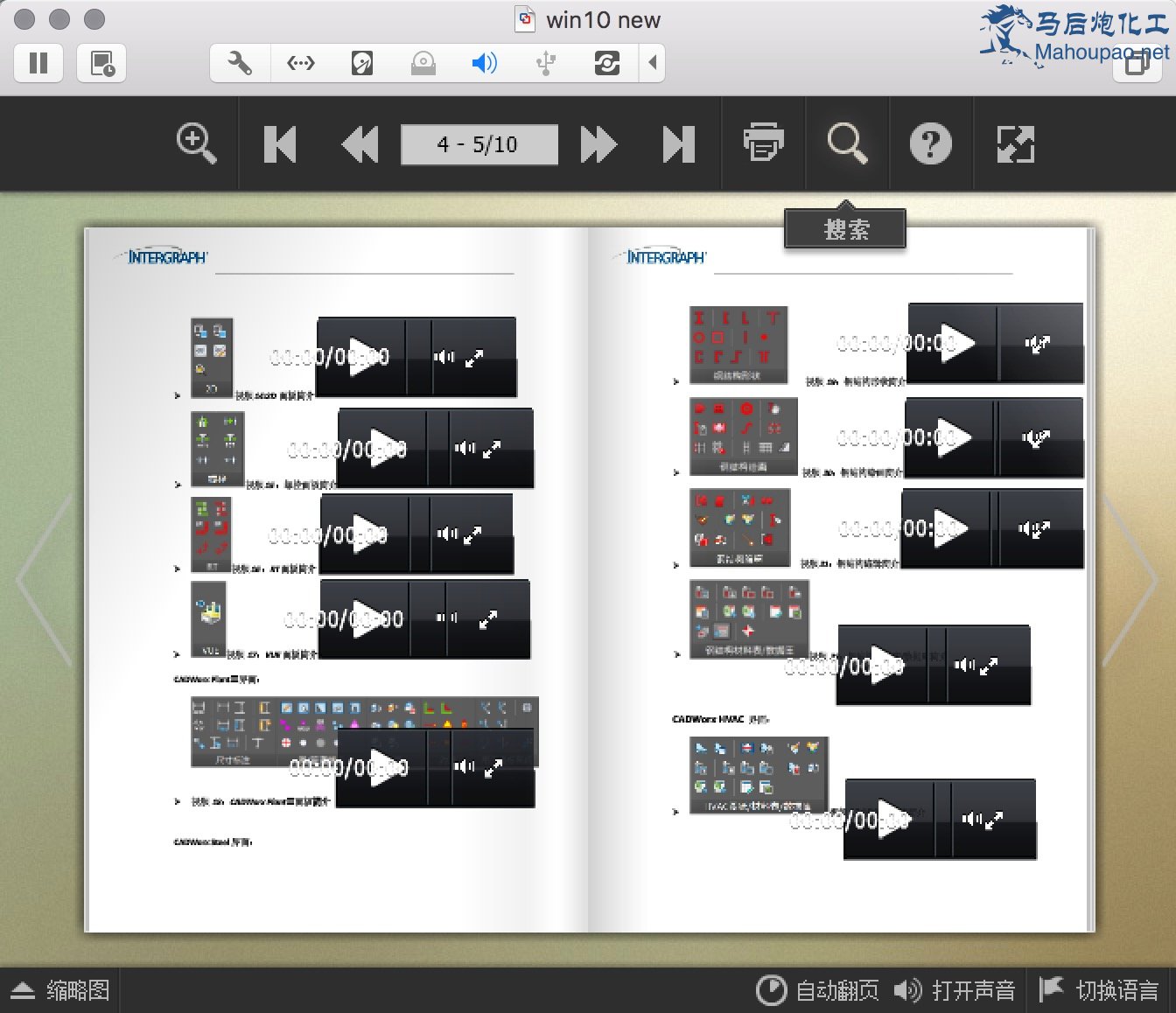Mute the video beside the red elbow-icon thumbnail

click(448, 534)
